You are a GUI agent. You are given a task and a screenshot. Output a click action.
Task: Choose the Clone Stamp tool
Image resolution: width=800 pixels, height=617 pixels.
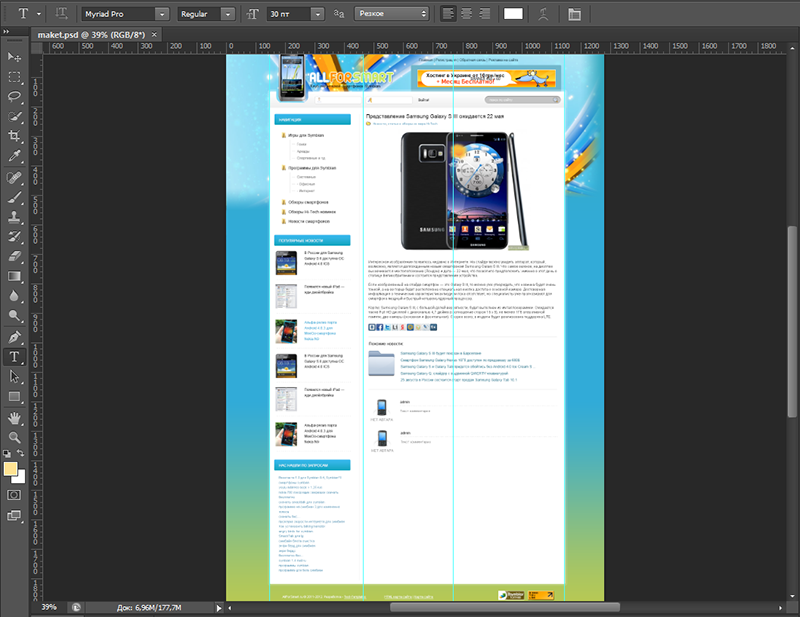pyautogui.click(x=15, y=217)
